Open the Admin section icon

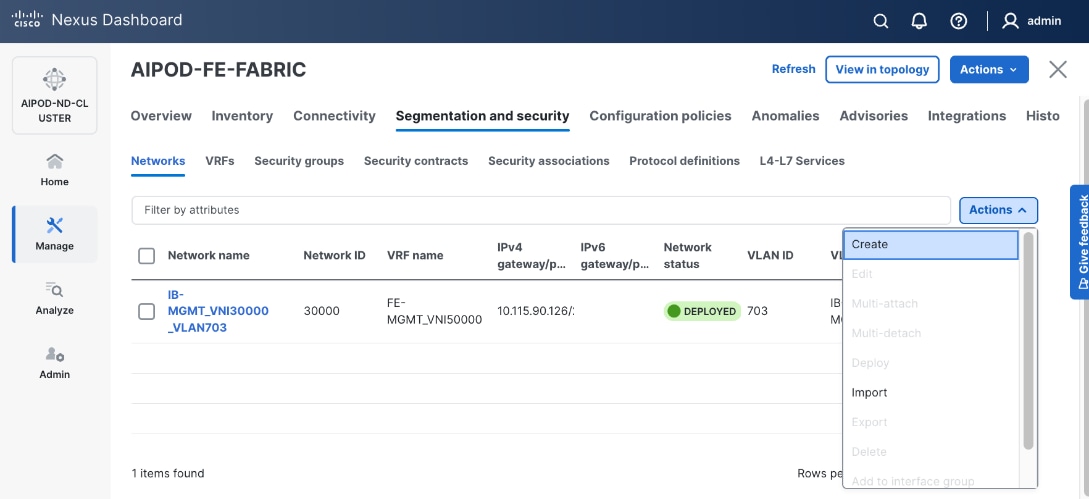(55, 361)
